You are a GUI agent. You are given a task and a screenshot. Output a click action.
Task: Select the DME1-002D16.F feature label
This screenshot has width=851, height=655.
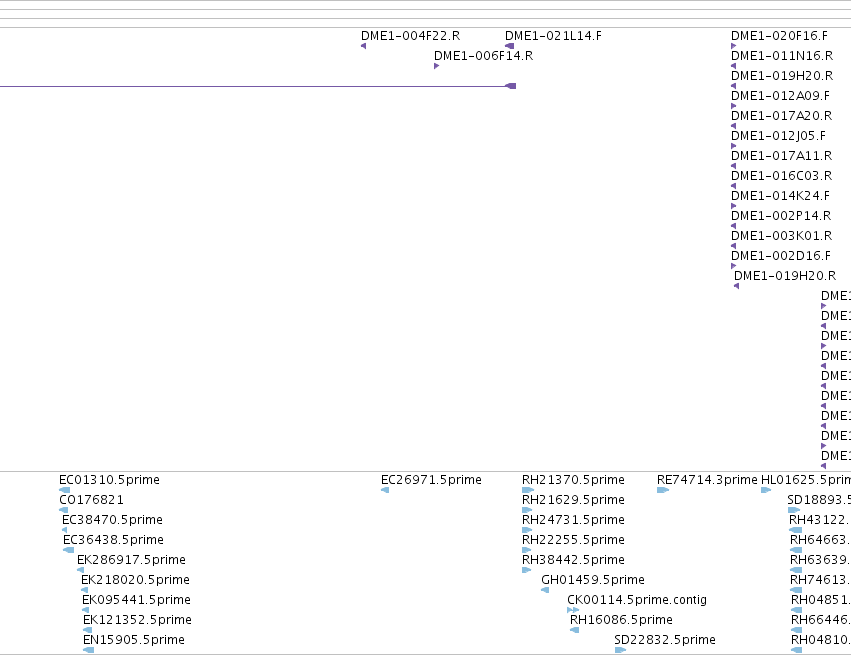click(x=781, y=256)
